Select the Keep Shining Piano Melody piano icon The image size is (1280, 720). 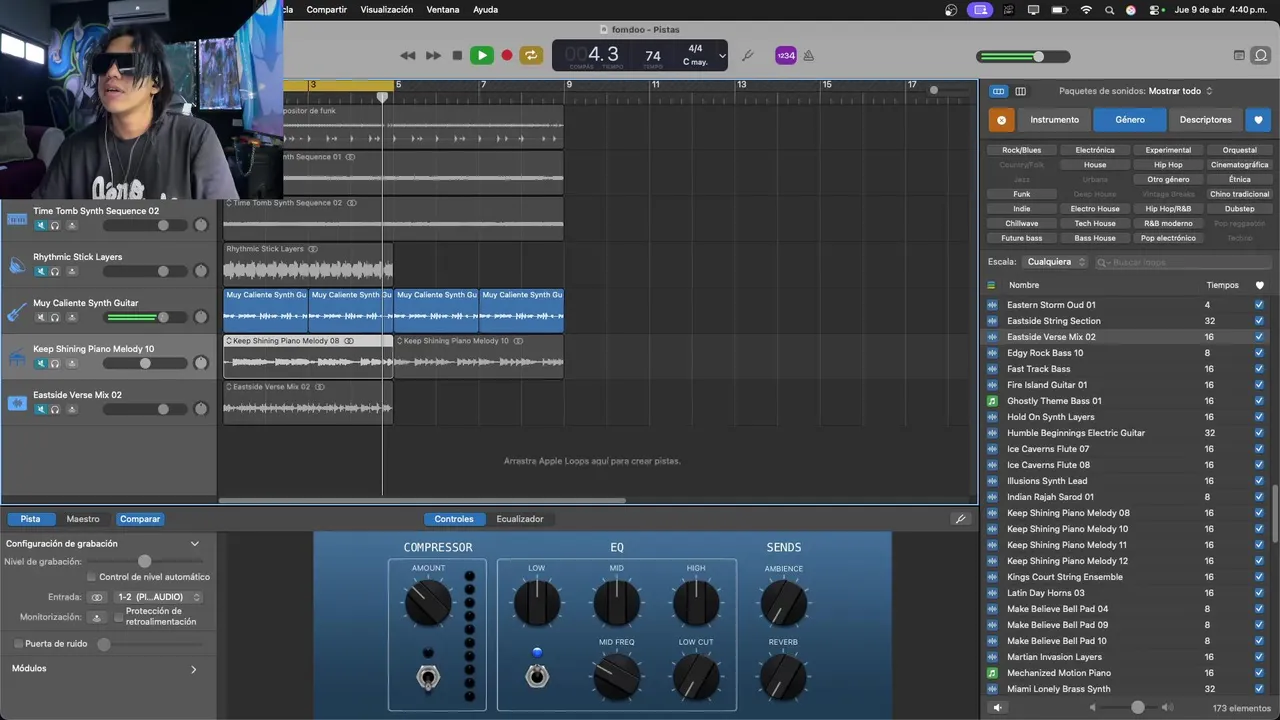(x=17, y=357)
